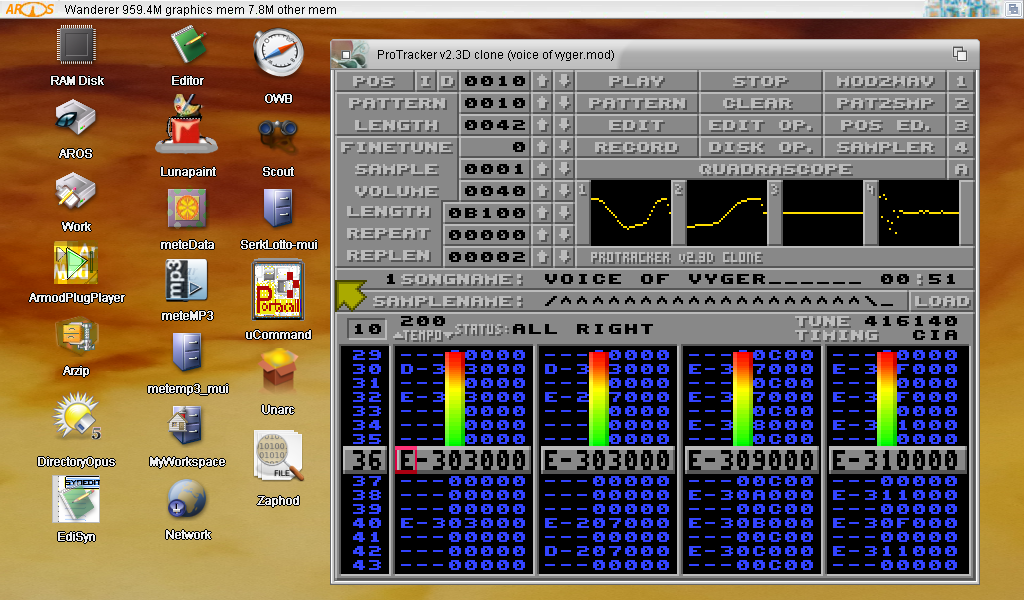Open DirectoryOpus desktop icon
1024x600 pixels.
pyautogui.click(x=76, y=416)
